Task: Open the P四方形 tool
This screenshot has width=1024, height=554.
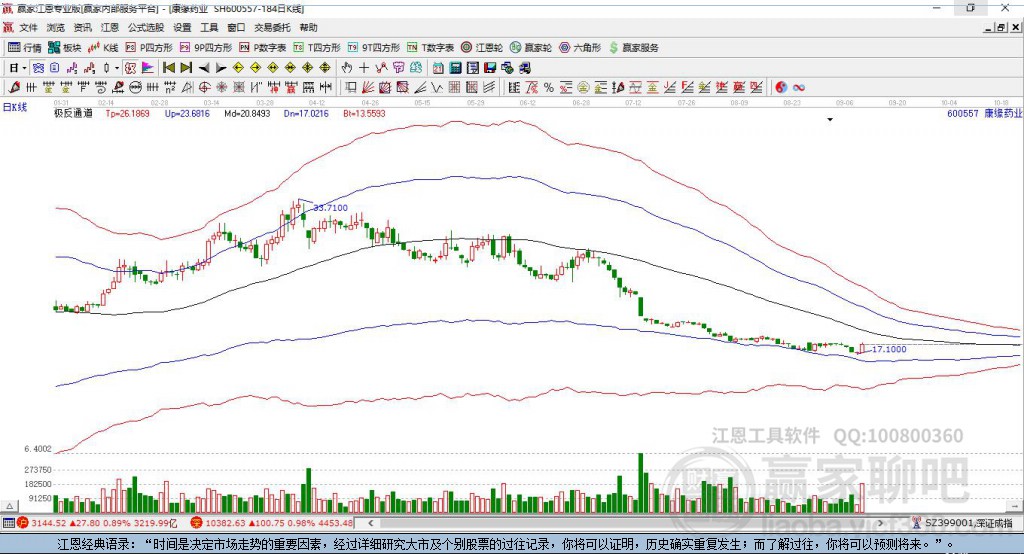Action: coord(149,48)
